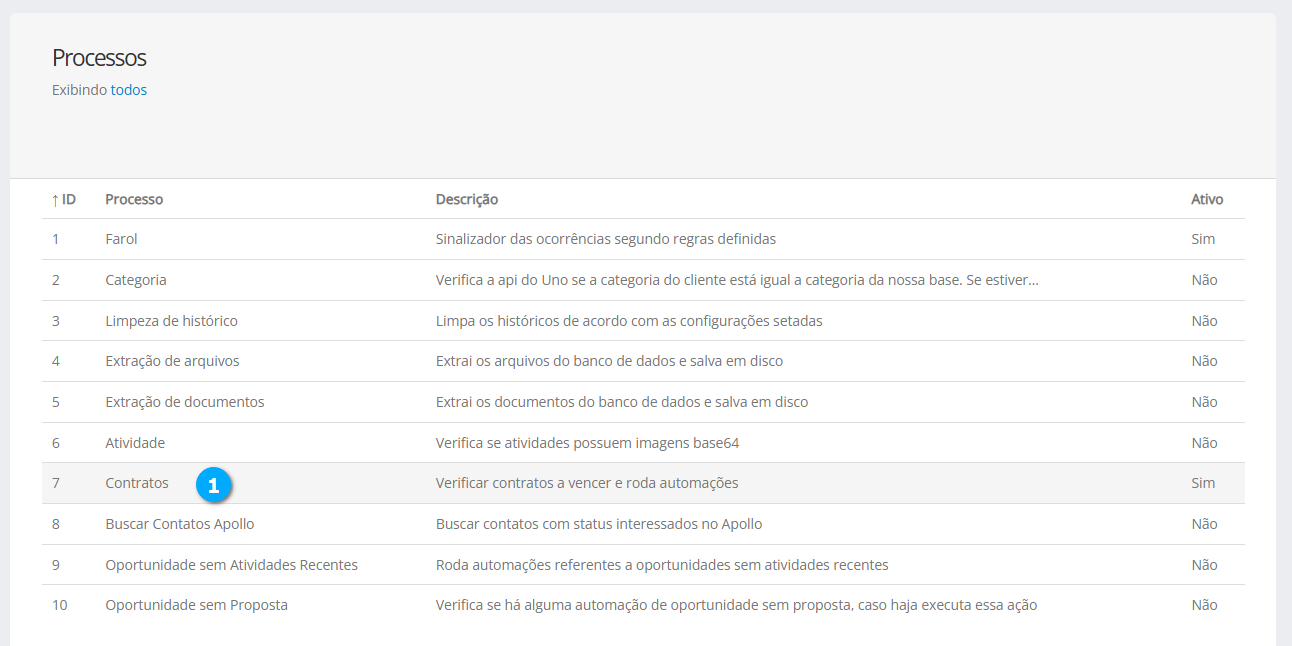The image size is (1292, 646).
Task: Click the 'Sim' status of Farol
Action: coord(1203,239)
